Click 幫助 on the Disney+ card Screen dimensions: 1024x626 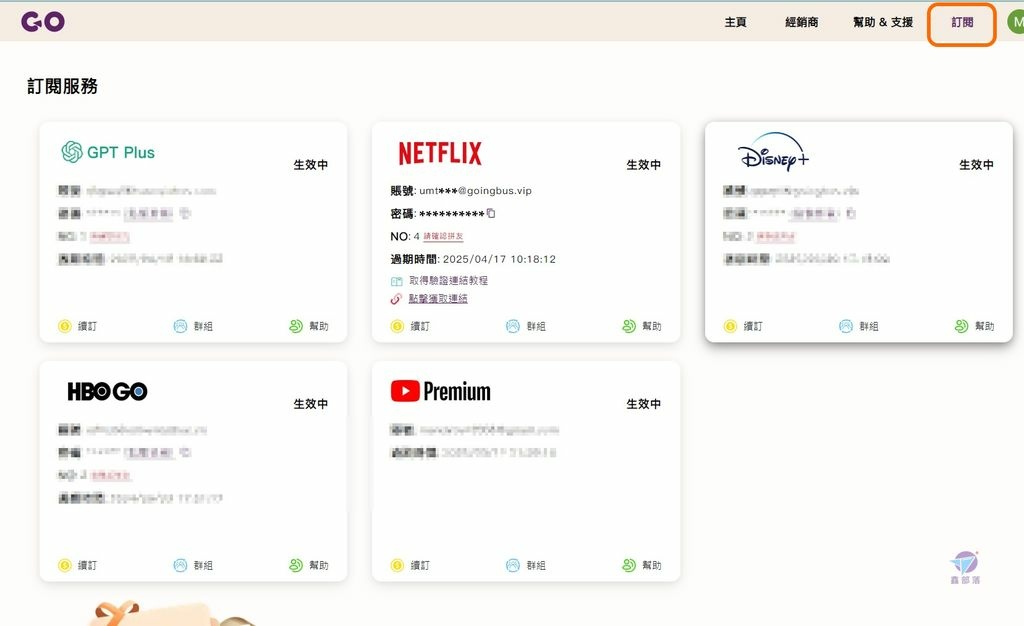coord(974,326)
